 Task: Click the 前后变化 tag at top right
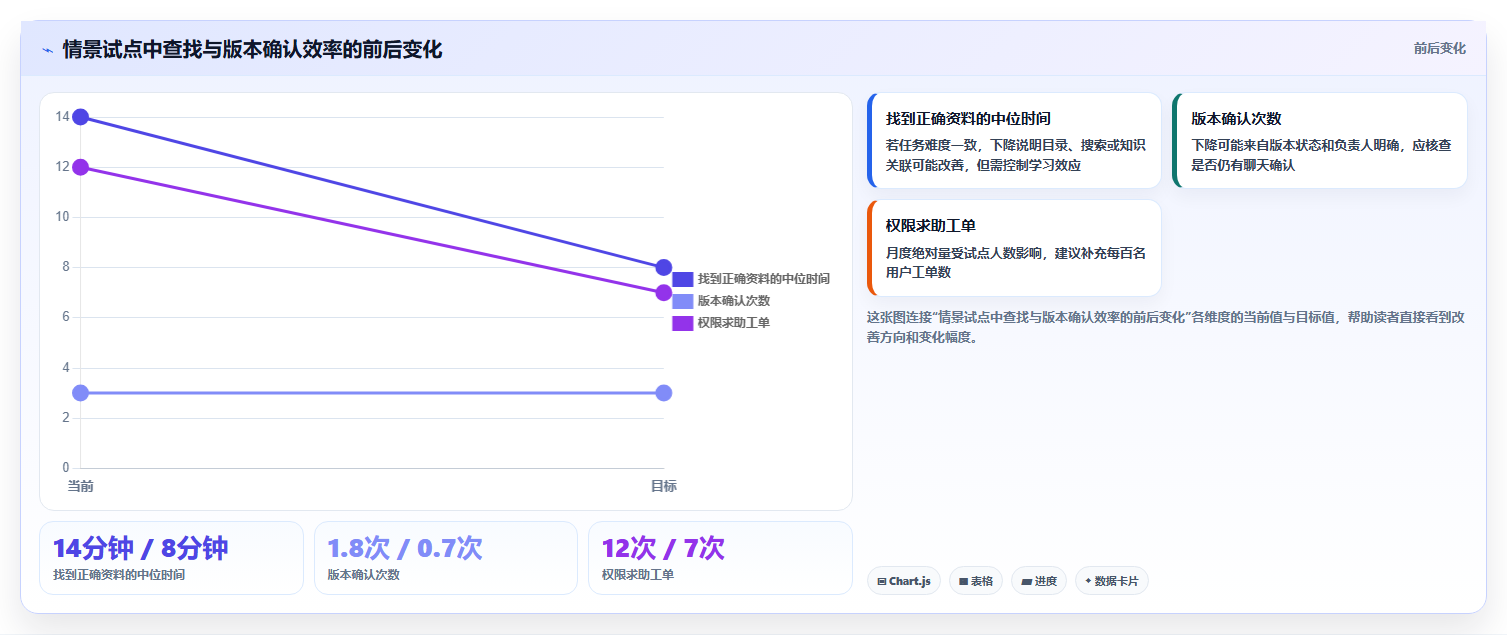pos(1439,48)
